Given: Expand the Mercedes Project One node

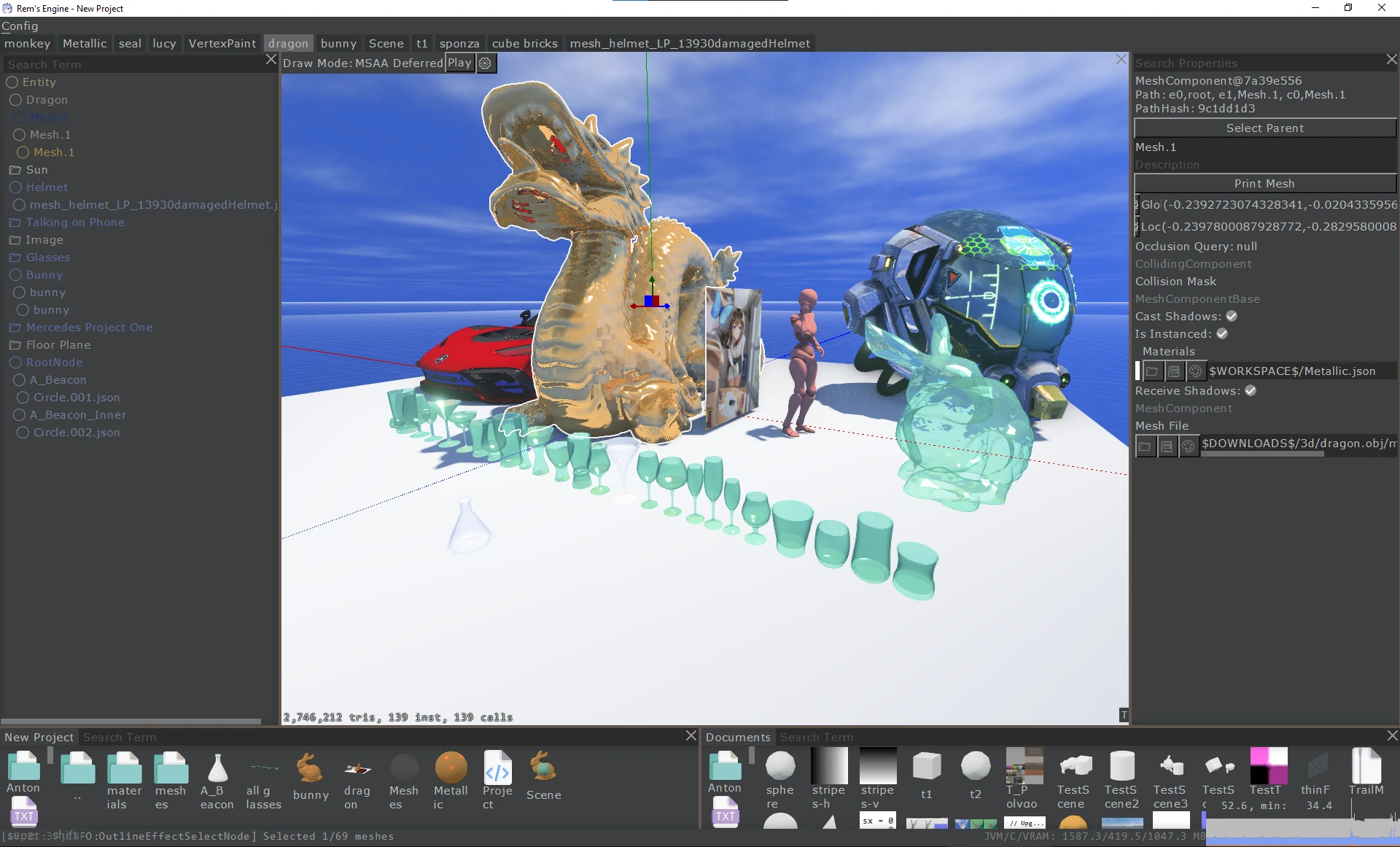Looking at the screenshot, I should pyautogui.click(x=15, y=328).
